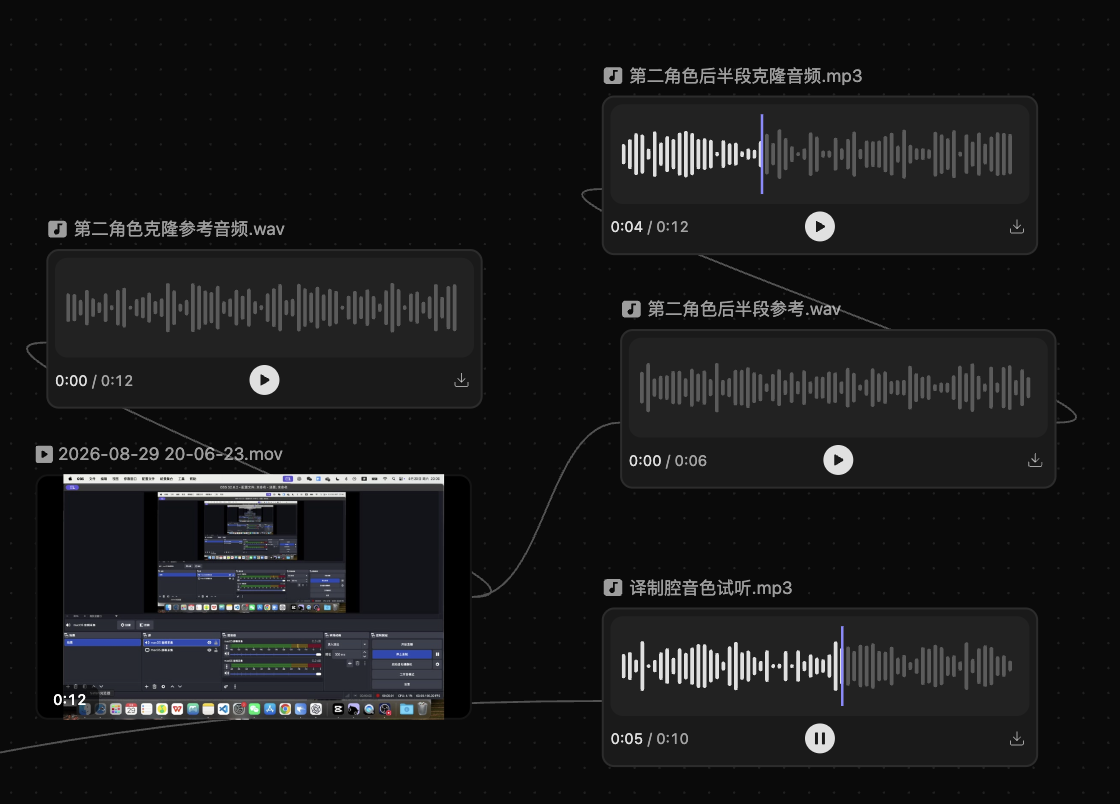Click 0:05 / 0:10 time readout
The width and height of the screenshot is (1120, 804).
point(649,738)
